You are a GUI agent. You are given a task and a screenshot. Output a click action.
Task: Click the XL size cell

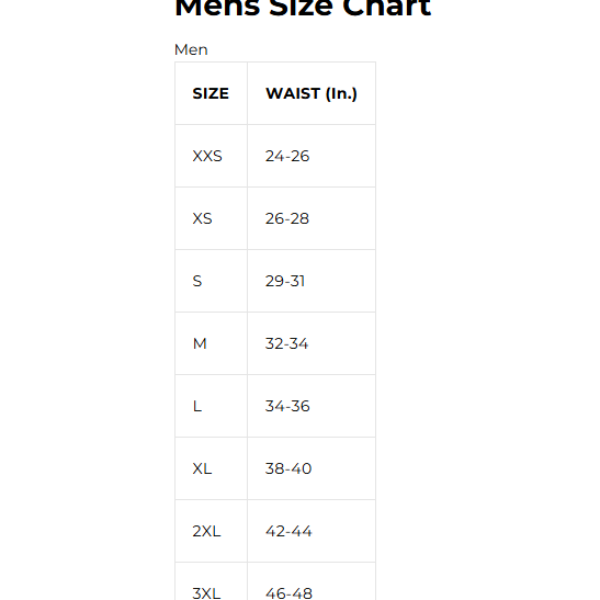202,468
